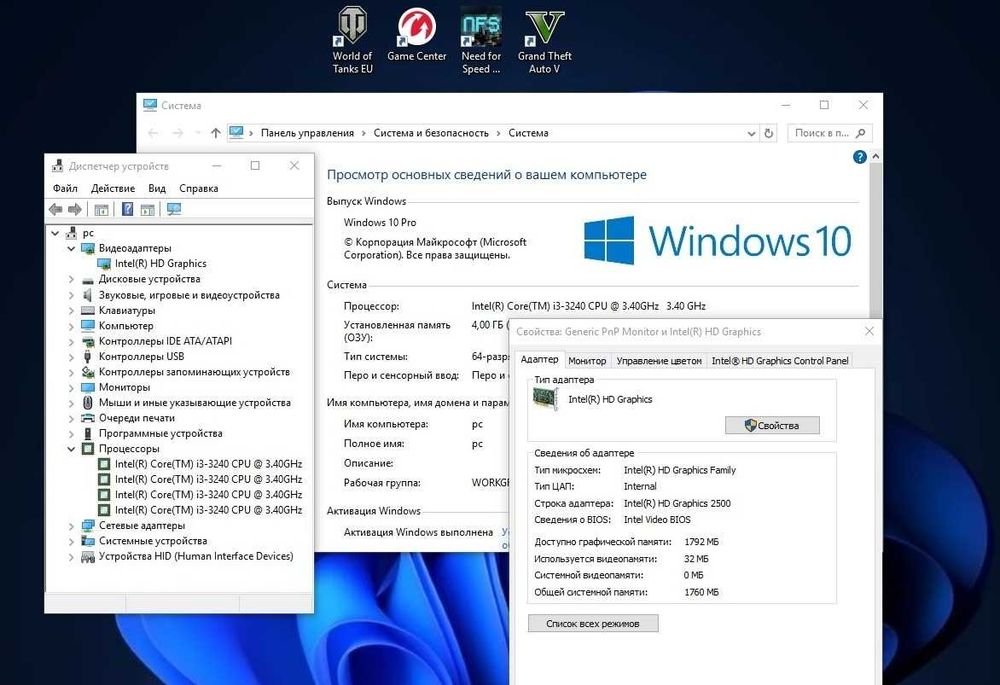Viewport: 1000px width, 685px height.
Task: Open the Вид menu
Action: 157,188
